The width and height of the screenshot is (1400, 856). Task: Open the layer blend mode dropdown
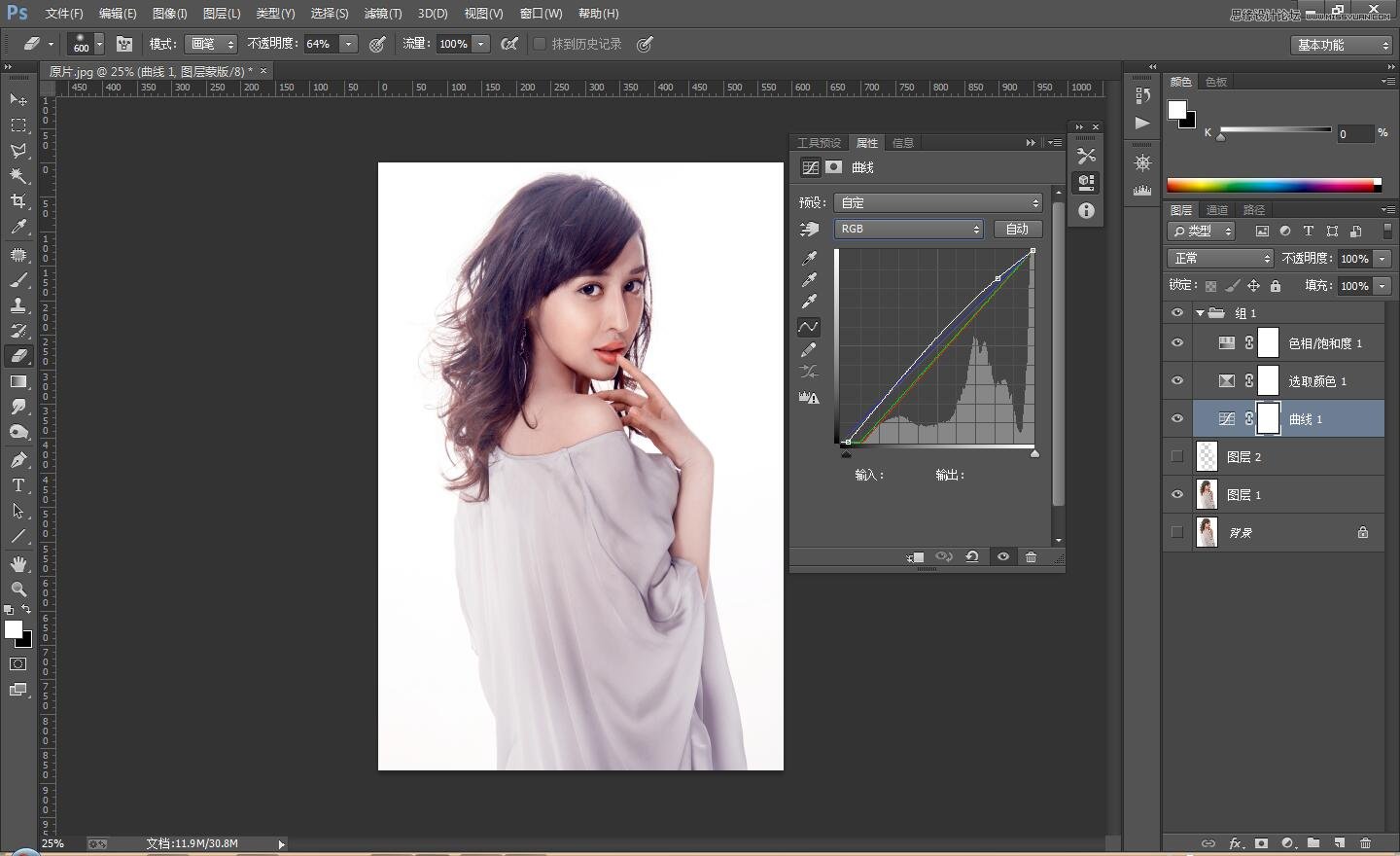coord(1219,258)
